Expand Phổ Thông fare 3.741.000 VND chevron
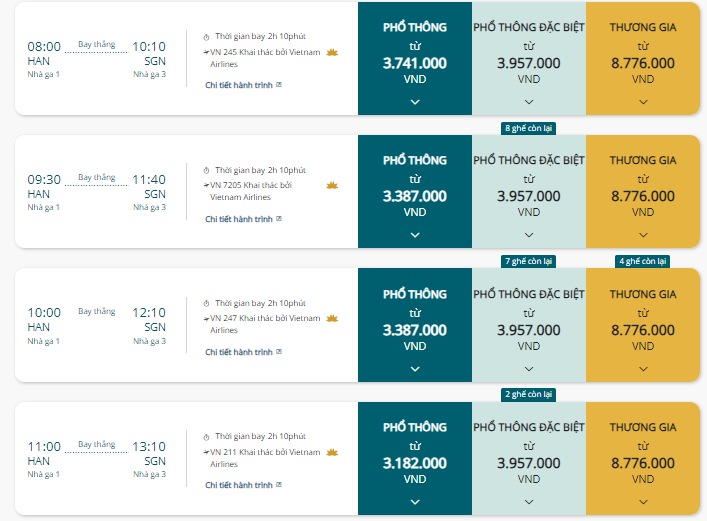Image resolution: width=707 pixels, height=521 pixels. 415,102
